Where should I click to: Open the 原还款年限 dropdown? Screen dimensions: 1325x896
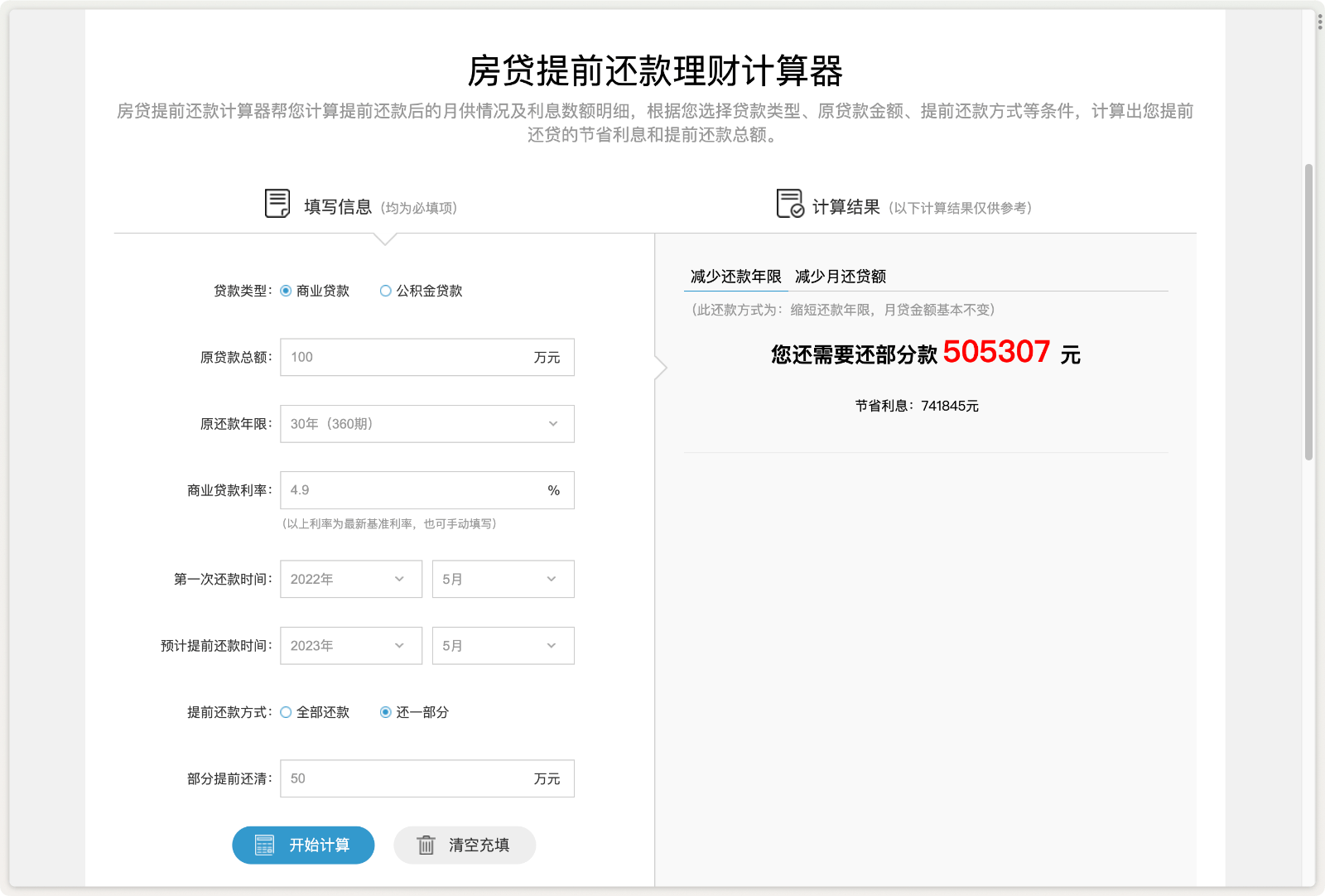pos(426,423)
